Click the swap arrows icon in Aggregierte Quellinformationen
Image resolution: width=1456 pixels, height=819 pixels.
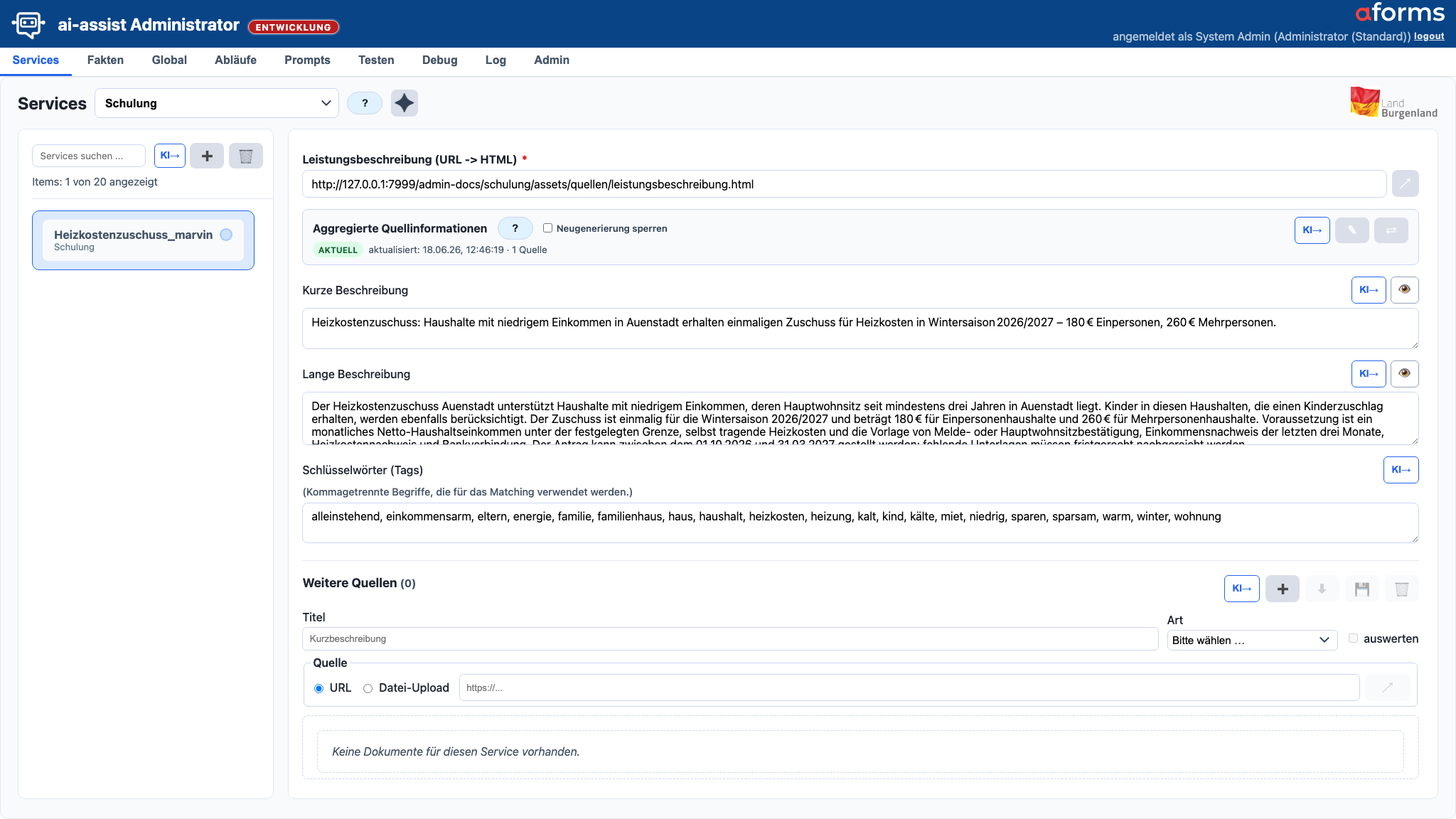point(1391,230)
